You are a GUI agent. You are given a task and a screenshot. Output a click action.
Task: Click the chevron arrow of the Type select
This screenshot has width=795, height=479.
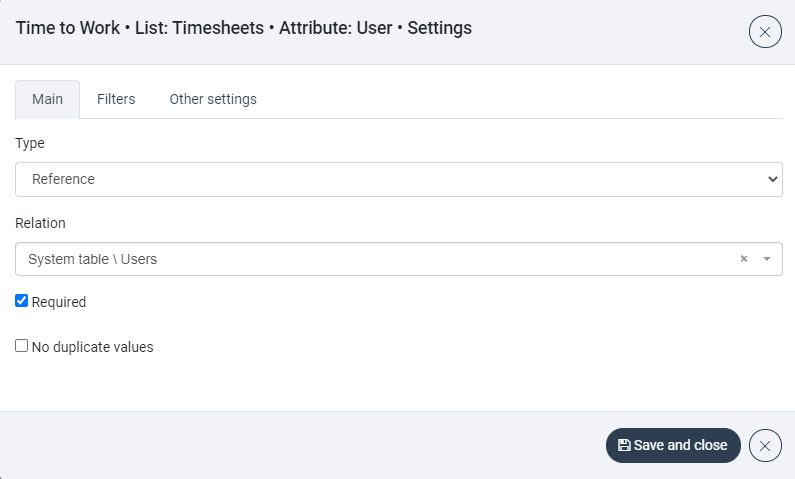[772, 179]
